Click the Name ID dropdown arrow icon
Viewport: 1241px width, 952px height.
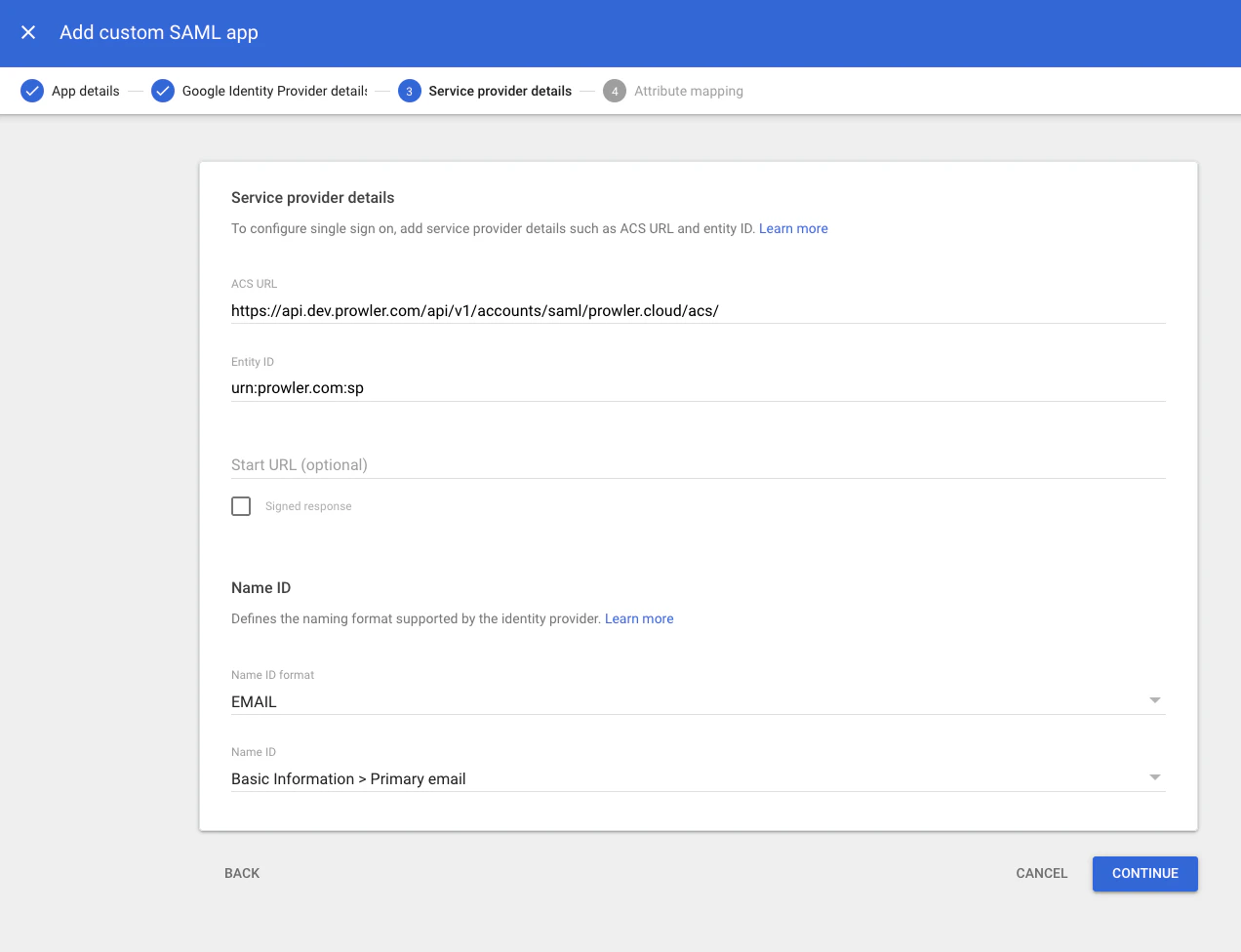click(x=1155, y=776)
